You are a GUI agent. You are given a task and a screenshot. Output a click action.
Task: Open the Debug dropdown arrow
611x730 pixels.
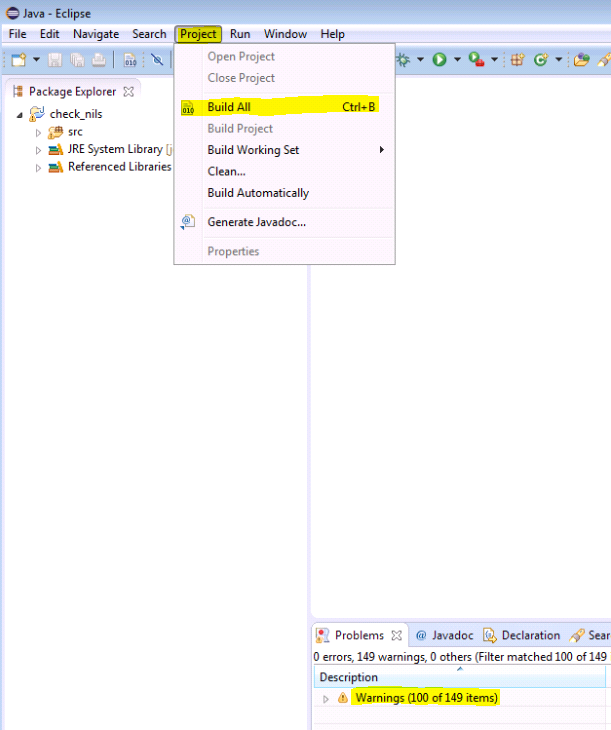pos(421,60)
